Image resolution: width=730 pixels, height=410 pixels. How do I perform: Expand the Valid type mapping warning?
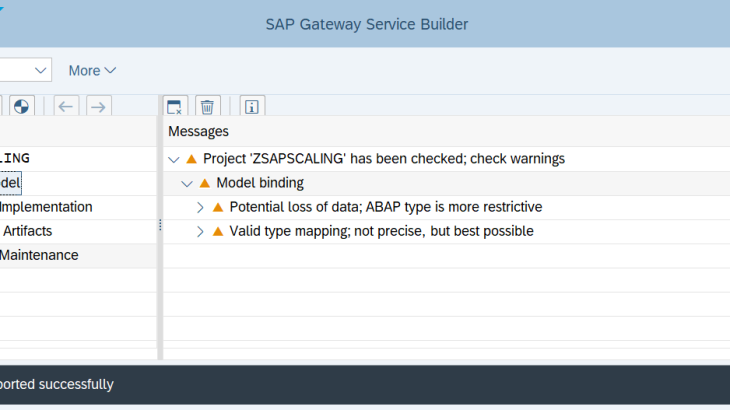200,231
